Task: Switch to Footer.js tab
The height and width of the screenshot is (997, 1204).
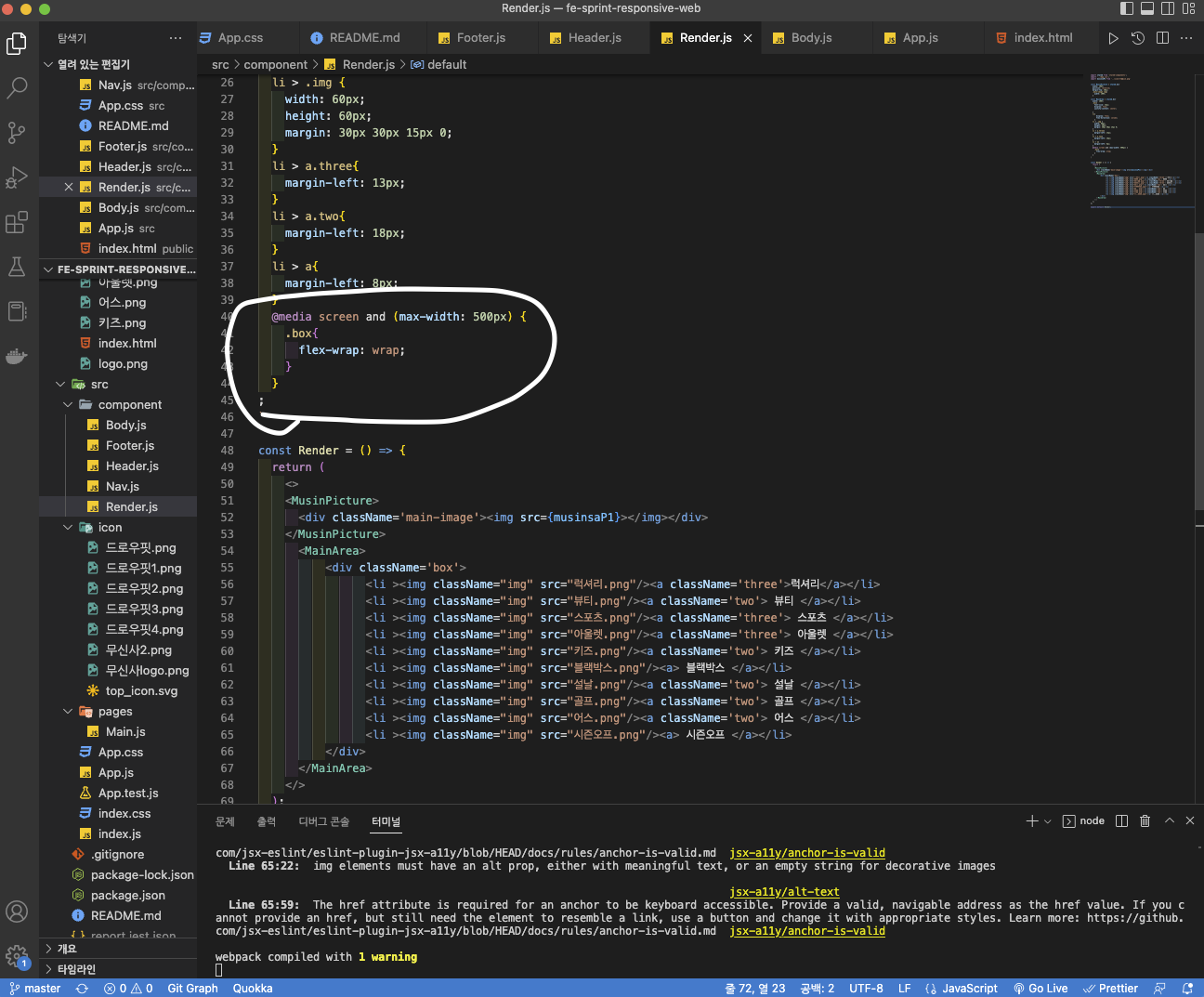Action: 481,38
